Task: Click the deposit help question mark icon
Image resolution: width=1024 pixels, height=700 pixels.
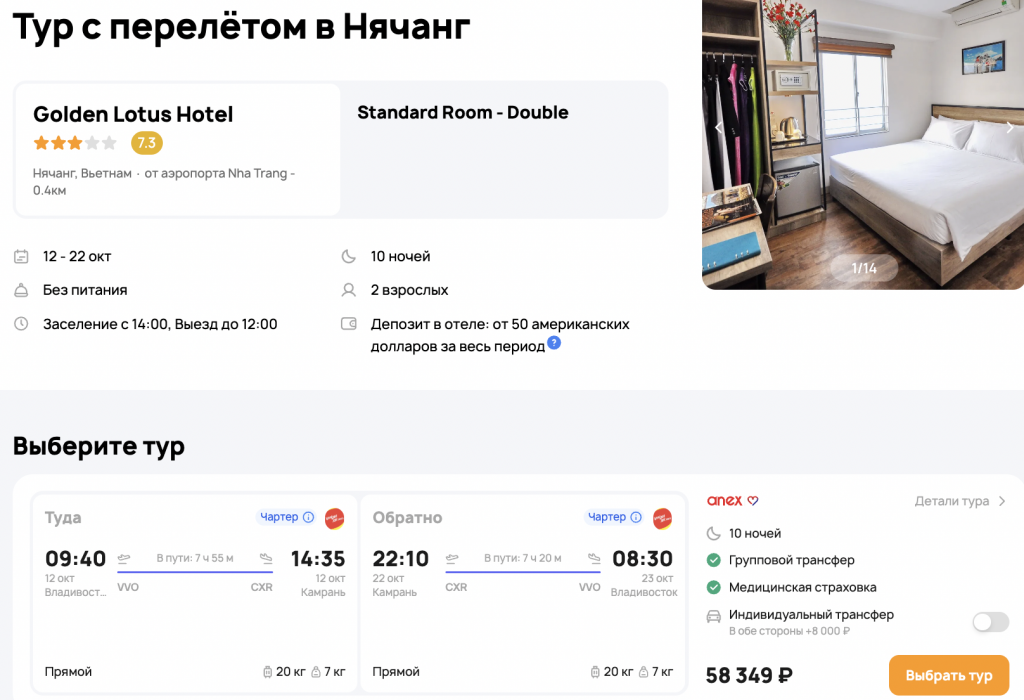Action: (554, 343)
